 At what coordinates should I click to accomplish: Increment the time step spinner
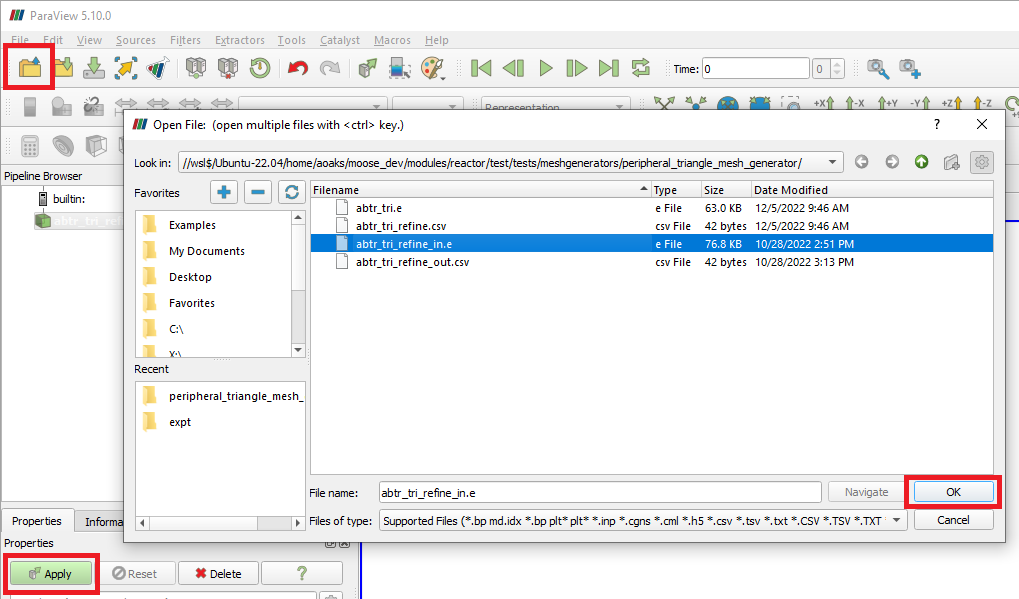click(837, 64)
